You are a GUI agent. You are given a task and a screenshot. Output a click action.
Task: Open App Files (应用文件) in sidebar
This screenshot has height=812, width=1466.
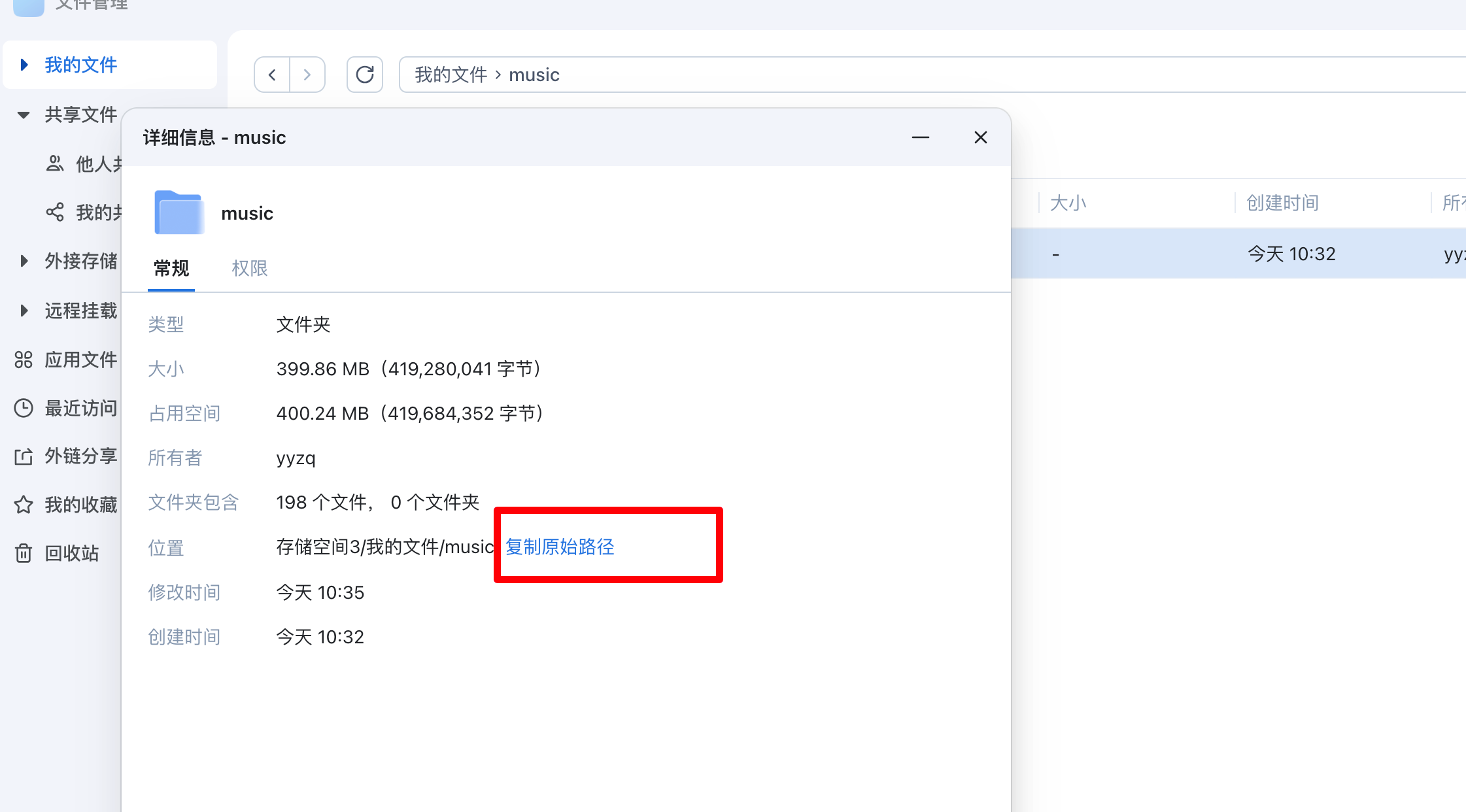click(x=80, y=360)
